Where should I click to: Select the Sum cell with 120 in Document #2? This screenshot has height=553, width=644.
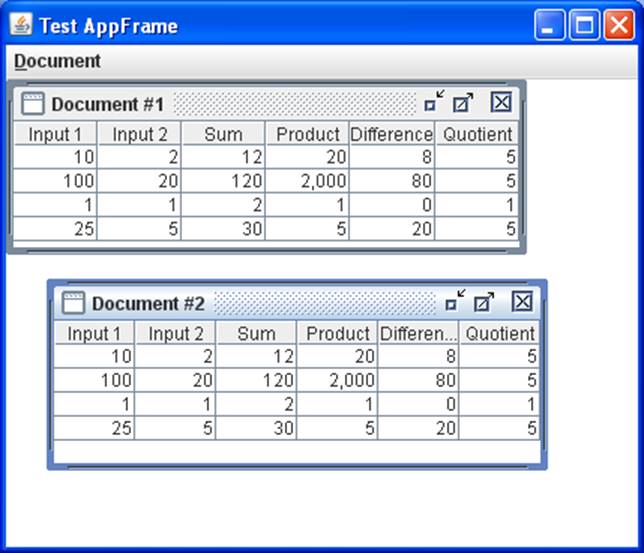click(256, 380)
